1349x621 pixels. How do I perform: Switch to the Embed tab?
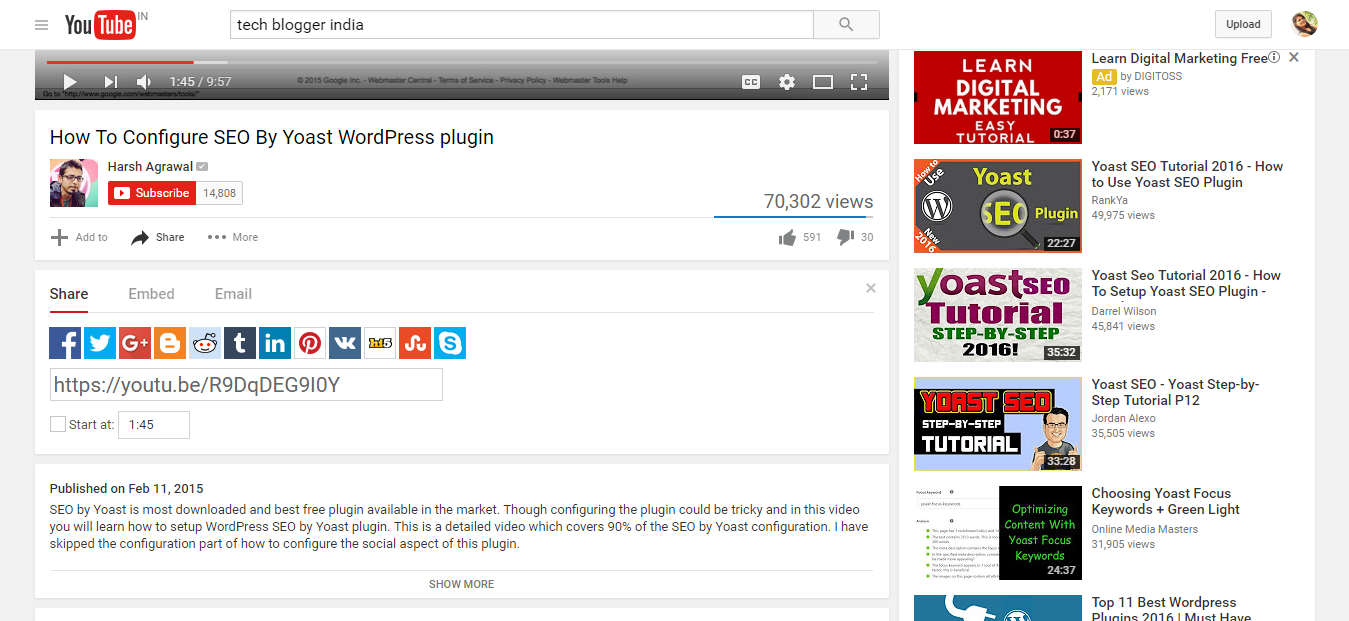151,294
